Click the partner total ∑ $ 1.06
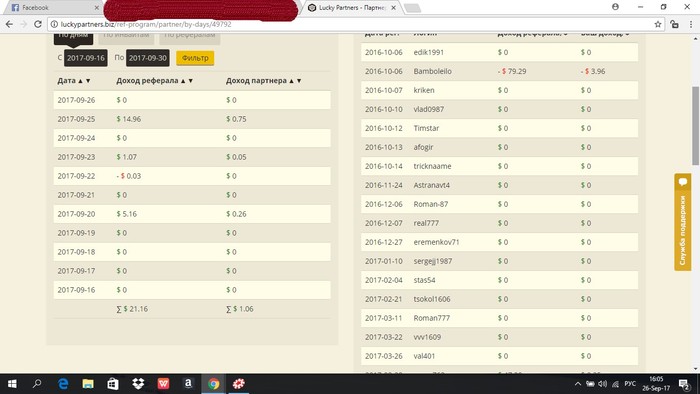The height and width of the screenshot is (394, 700). [240, 309]
